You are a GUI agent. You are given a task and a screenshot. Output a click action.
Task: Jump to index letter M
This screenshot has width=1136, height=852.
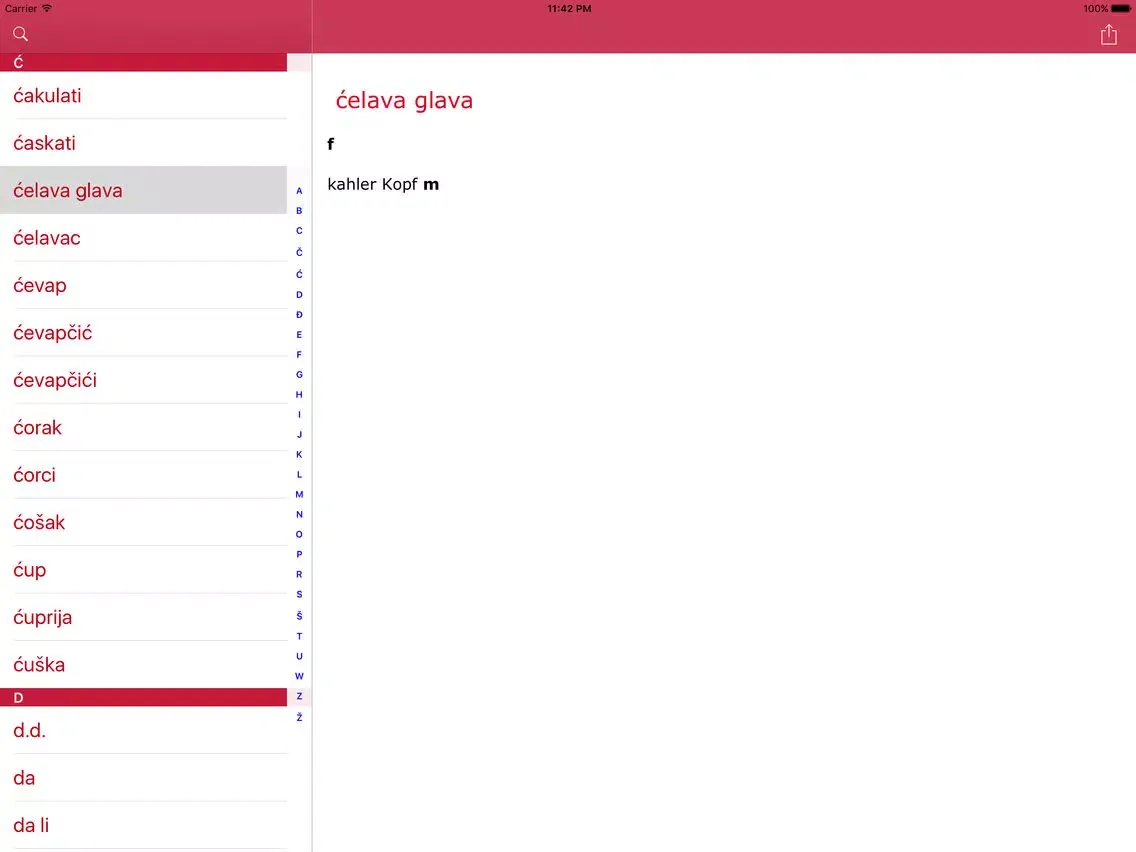pyautogui.click(x=299, y=495)
